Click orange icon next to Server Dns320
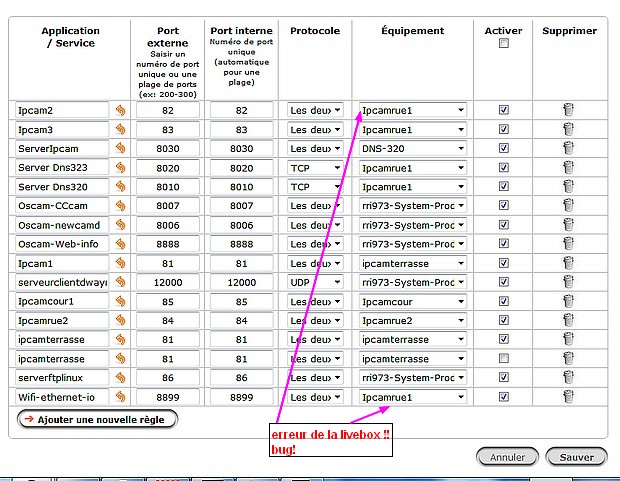 click(121, 187)
